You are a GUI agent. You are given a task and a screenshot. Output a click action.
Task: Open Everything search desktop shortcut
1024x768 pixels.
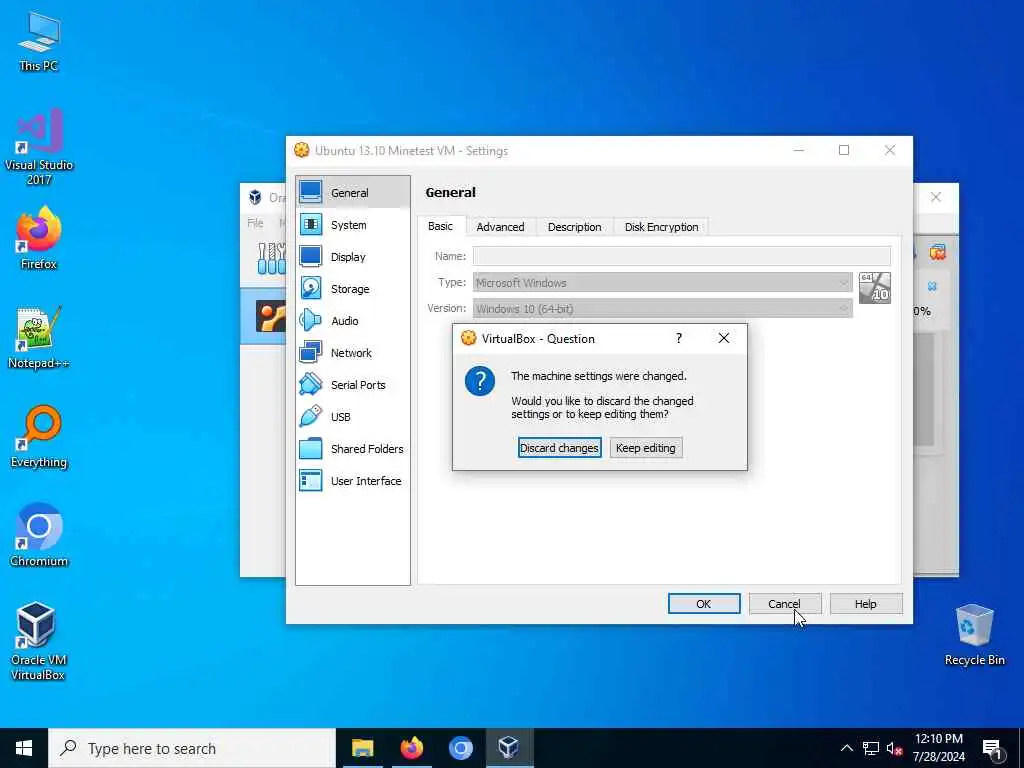(39, 437)
